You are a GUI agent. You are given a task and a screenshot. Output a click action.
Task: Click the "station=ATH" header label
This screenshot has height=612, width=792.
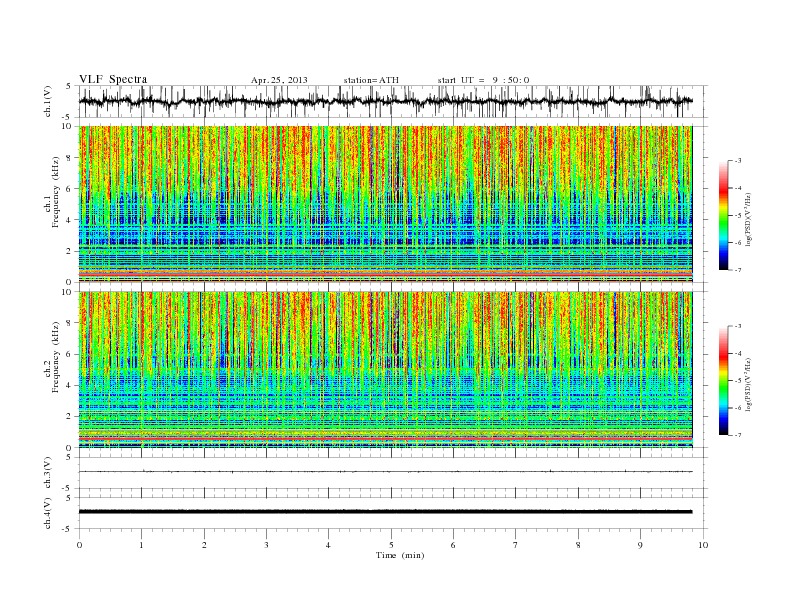coord(371,80)
